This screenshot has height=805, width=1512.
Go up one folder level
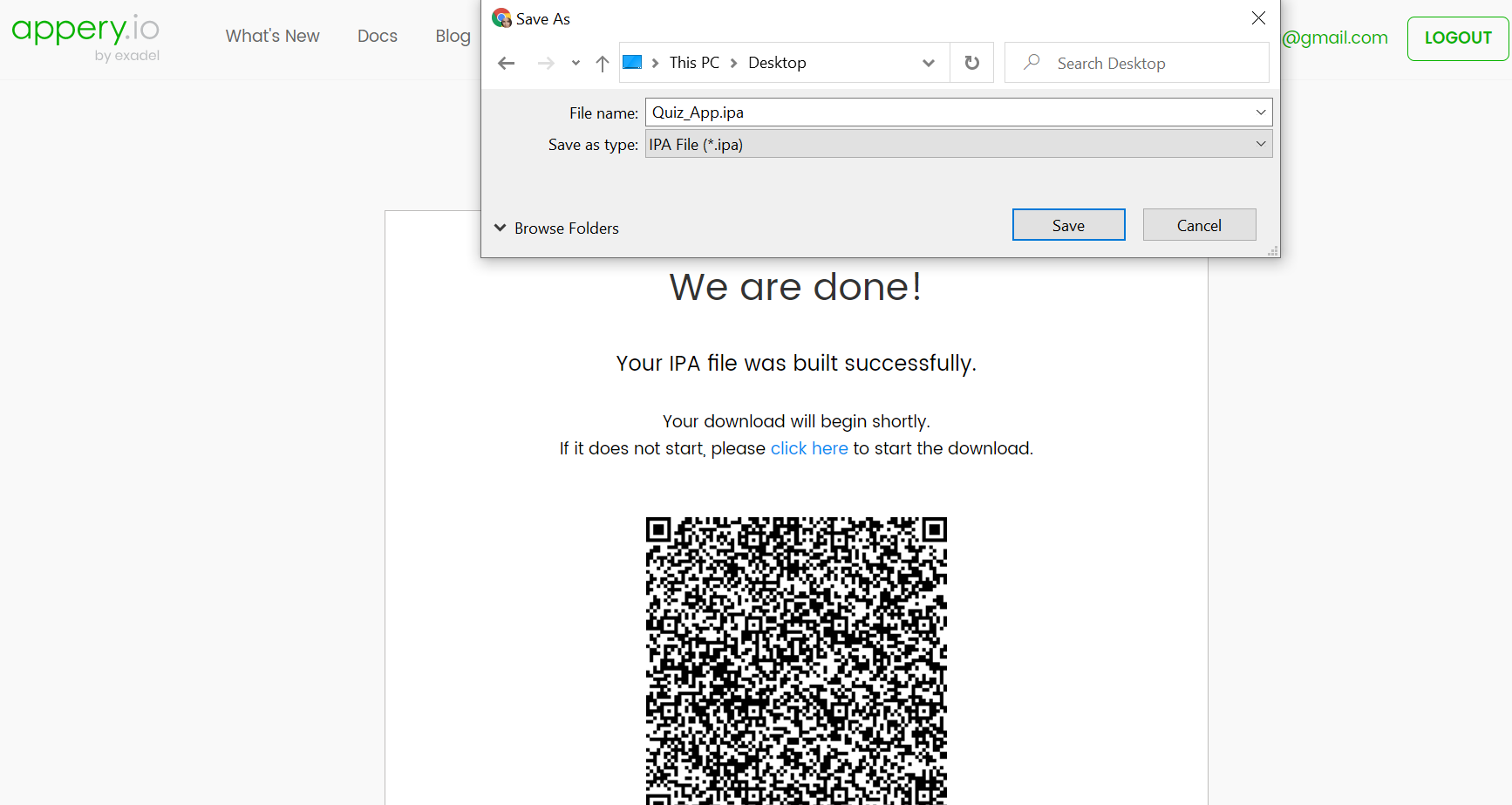602,63
